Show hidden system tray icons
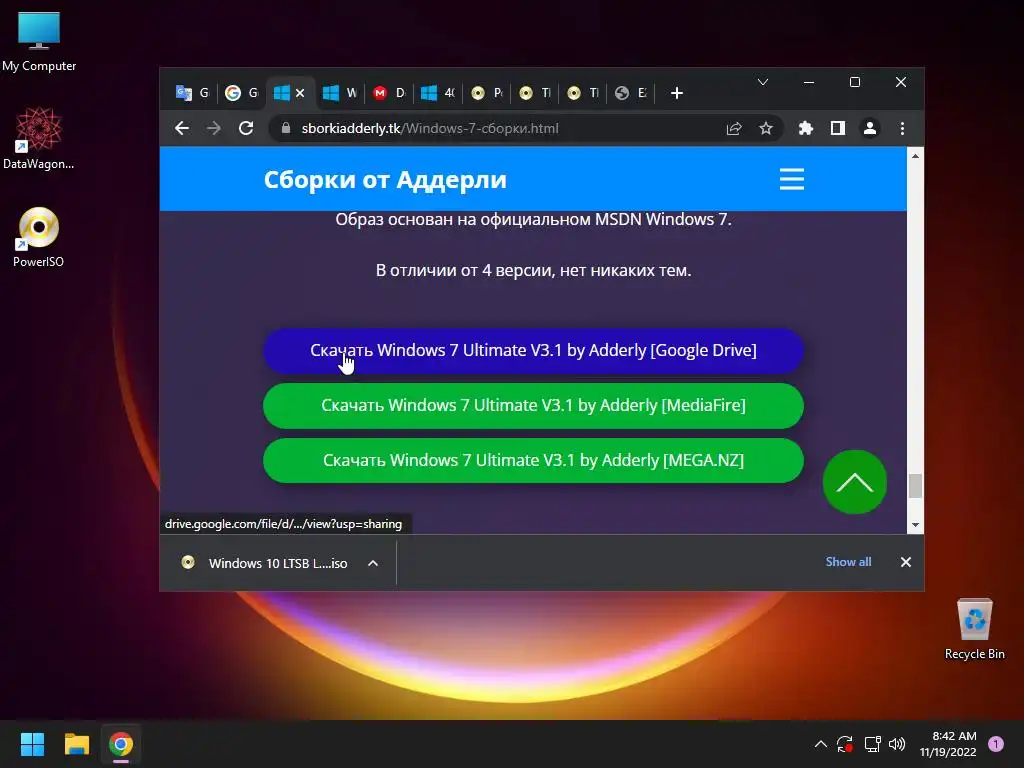 coord(821,744)
